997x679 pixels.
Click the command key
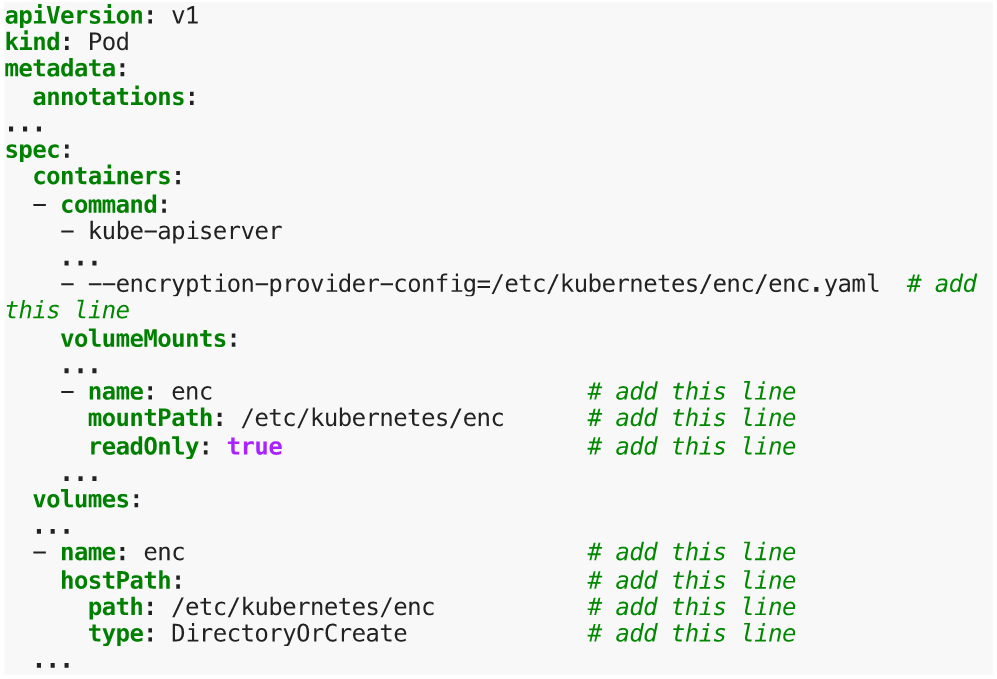pos(109,204)
